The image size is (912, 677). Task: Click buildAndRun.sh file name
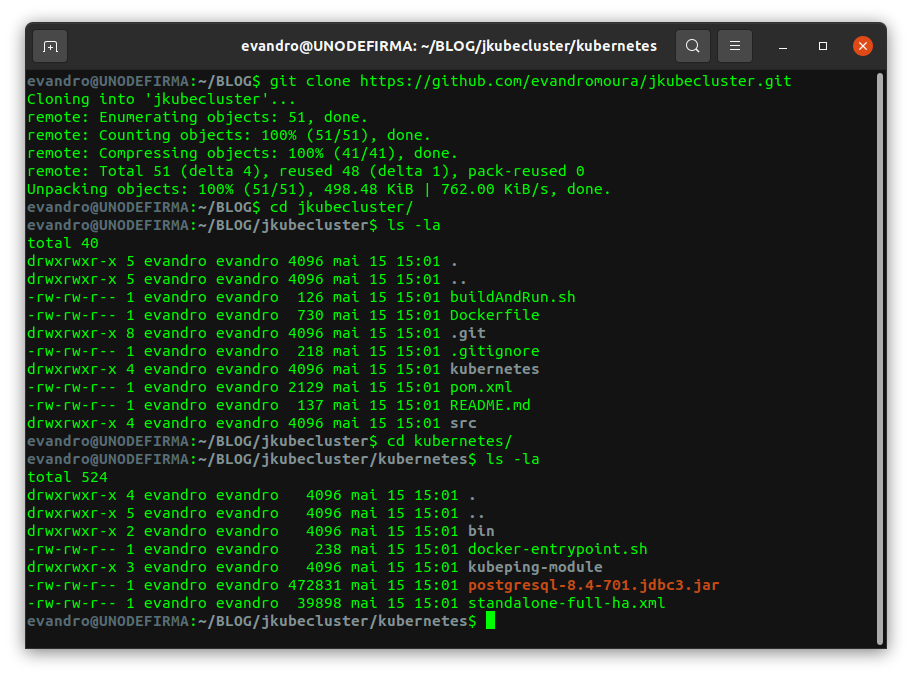[x=512, y=297]
